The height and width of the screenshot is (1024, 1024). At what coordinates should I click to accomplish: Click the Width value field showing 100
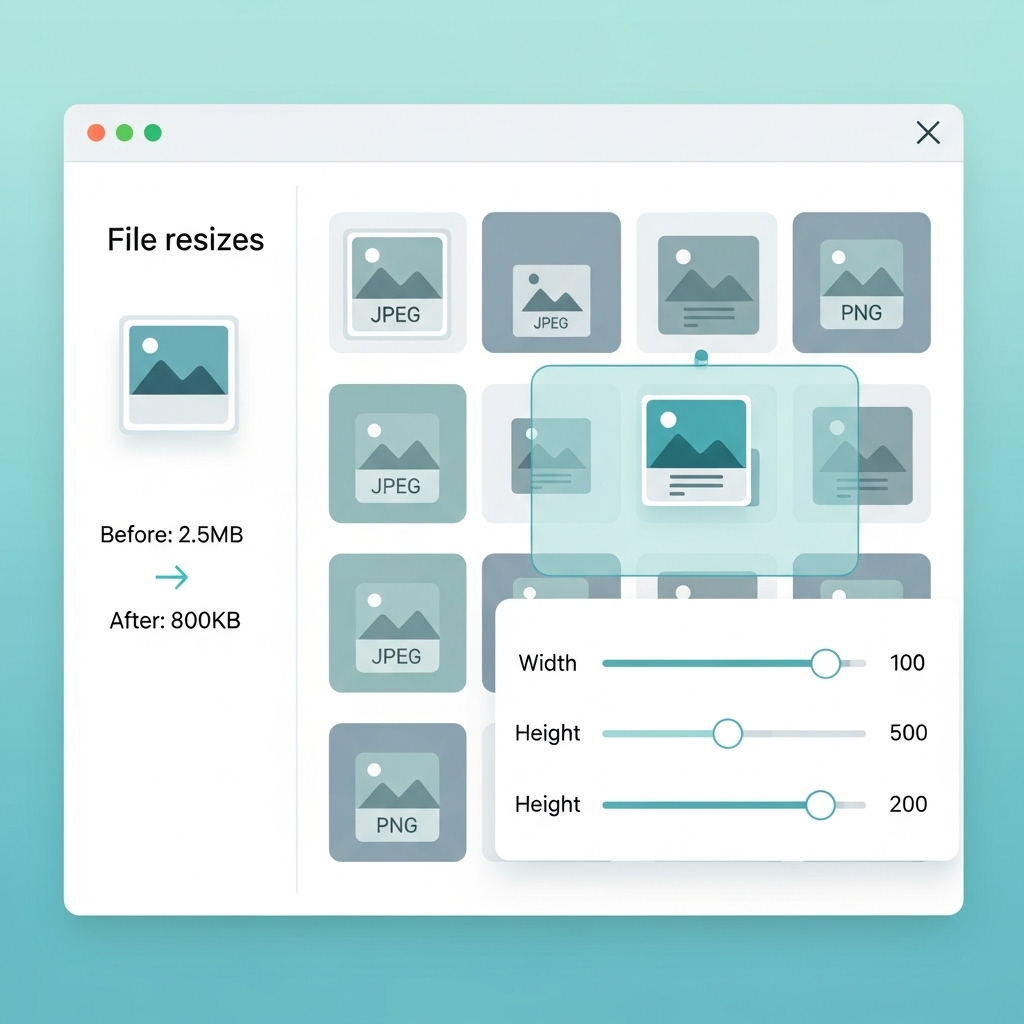pyautogui.click(x=907, y=663)
